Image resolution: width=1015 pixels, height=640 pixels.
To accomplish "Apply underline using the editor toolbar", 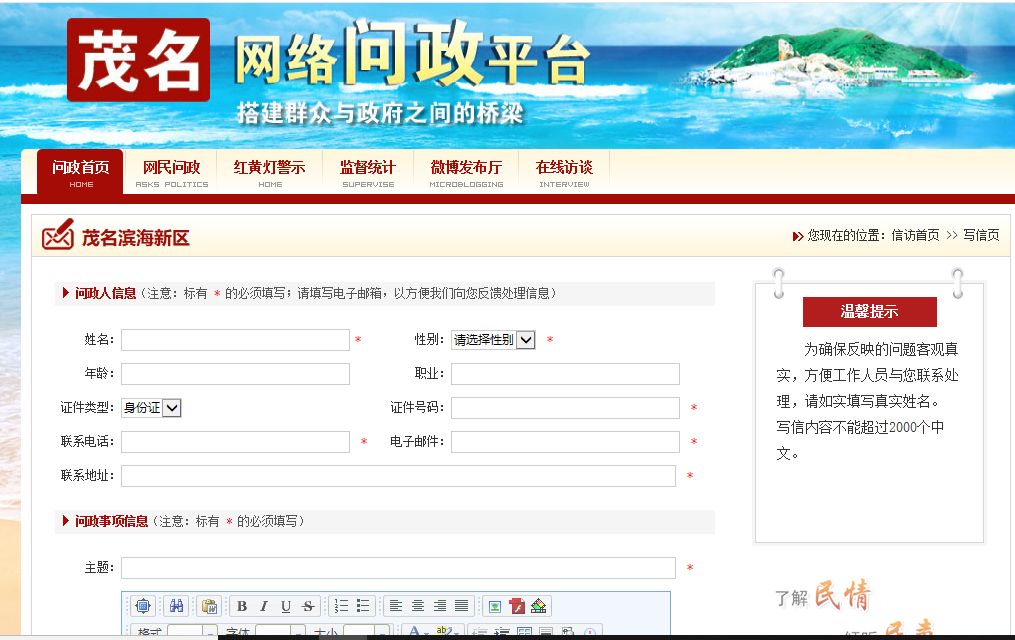I will pyautogui.click(x=286, y=606).
